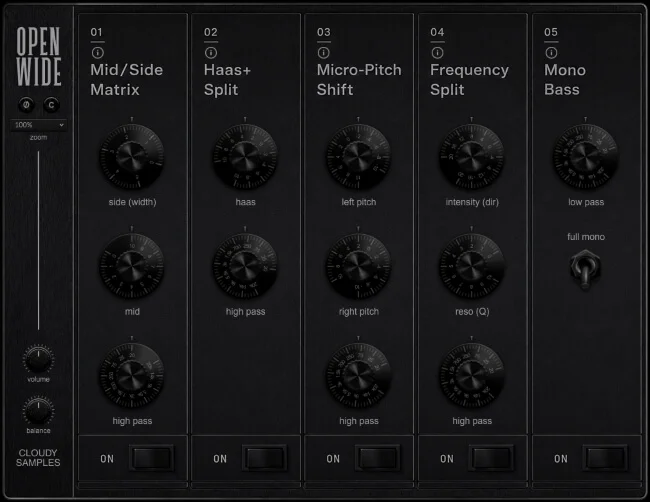Viewport: 650px width, 502px height.
Task: Click the vertical level meter line
Action: tap(39, 240)
